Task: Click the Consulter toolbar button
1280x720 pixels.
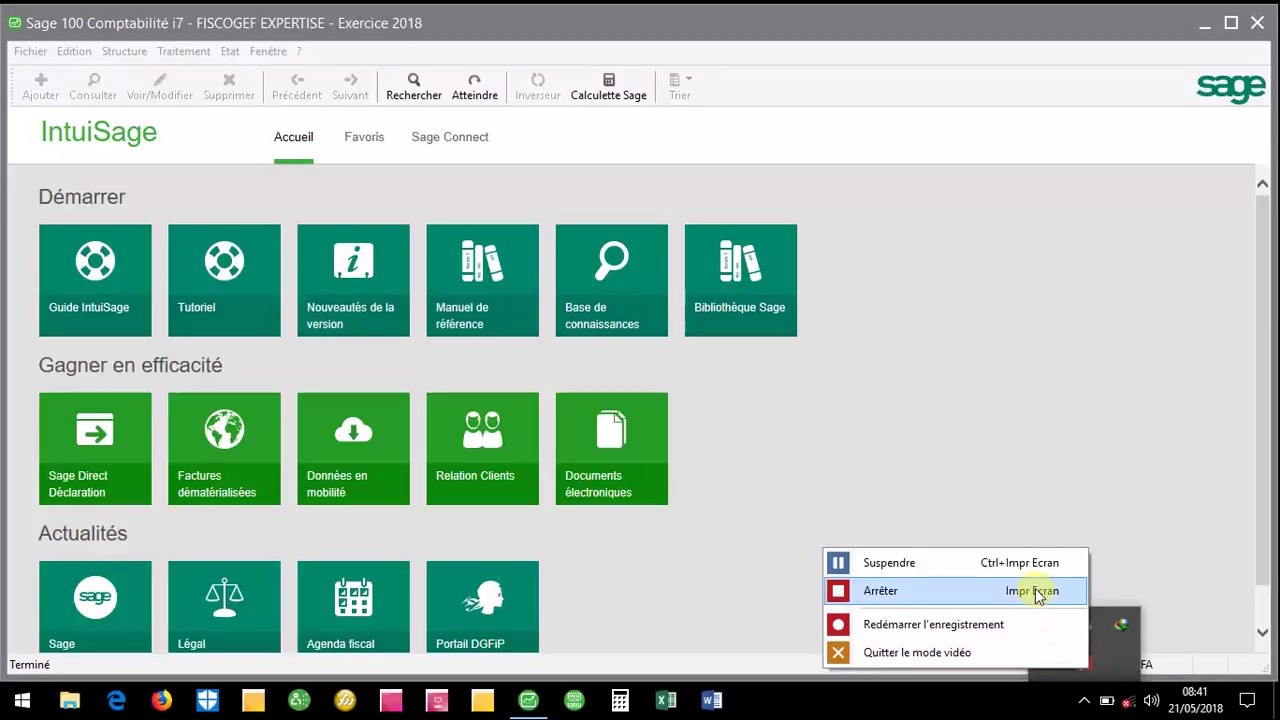Action: [x=93, y=86]
